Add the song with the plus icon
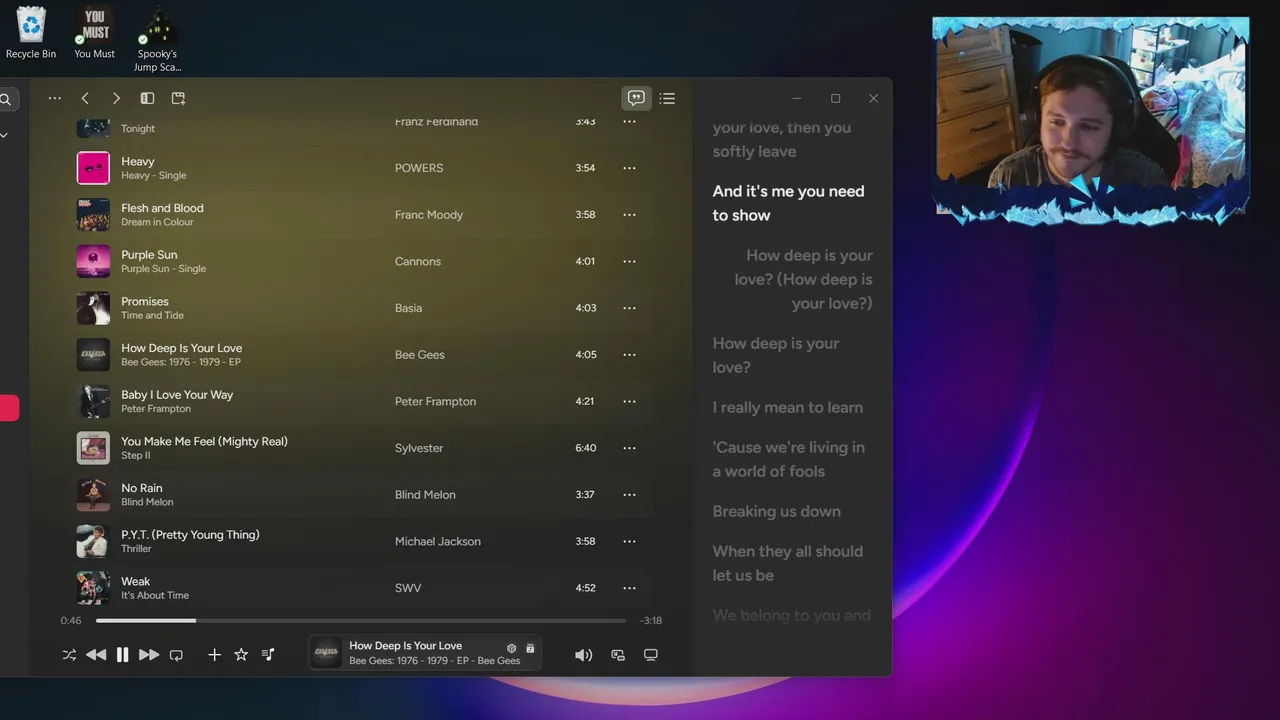This screenshot has width=1280, height=720. (214, 655)
